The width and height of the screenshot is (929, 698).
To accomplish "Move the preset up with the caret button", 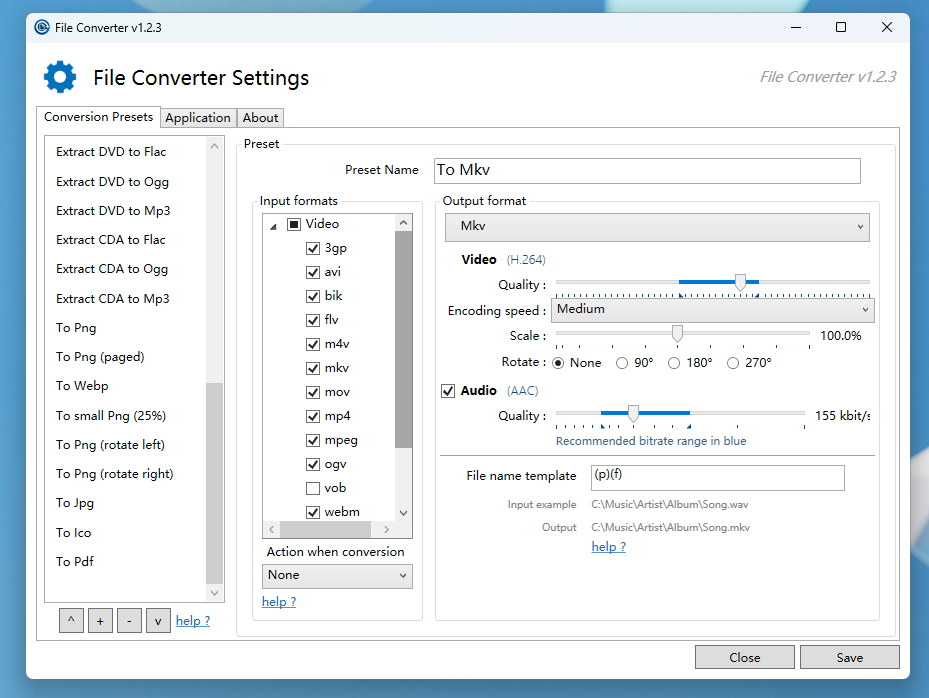I will 71,620.
